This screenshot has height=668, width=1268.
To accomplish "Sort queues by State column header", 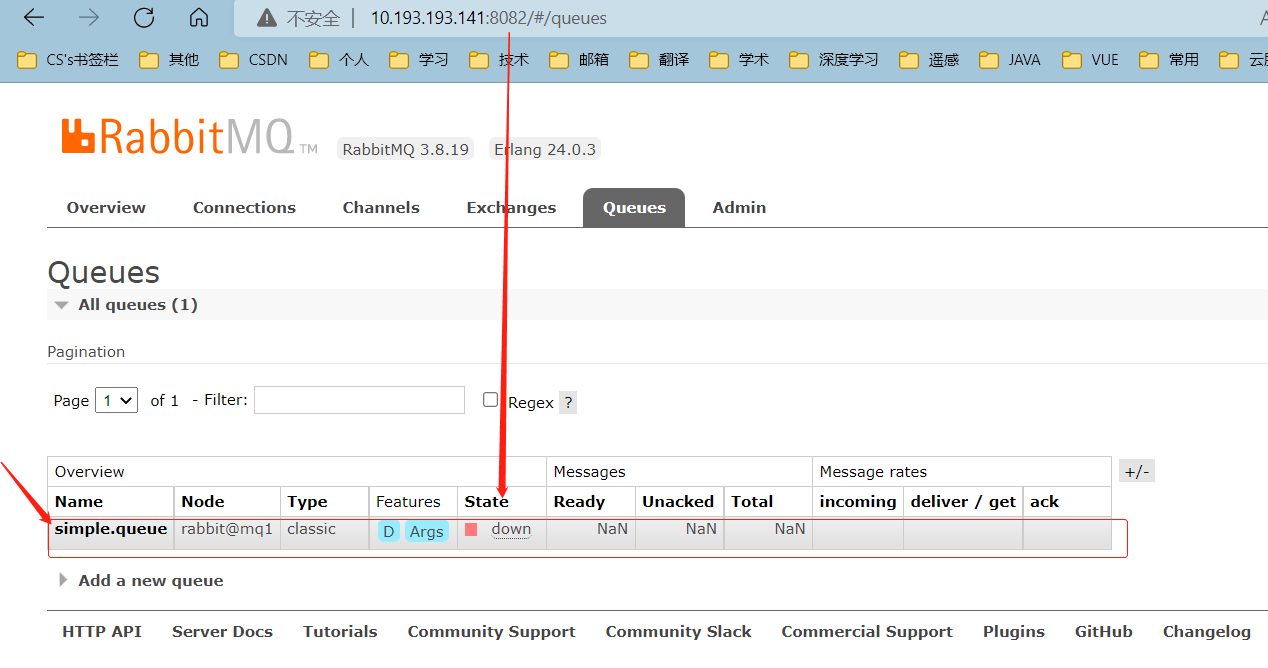I will (487, 501).
